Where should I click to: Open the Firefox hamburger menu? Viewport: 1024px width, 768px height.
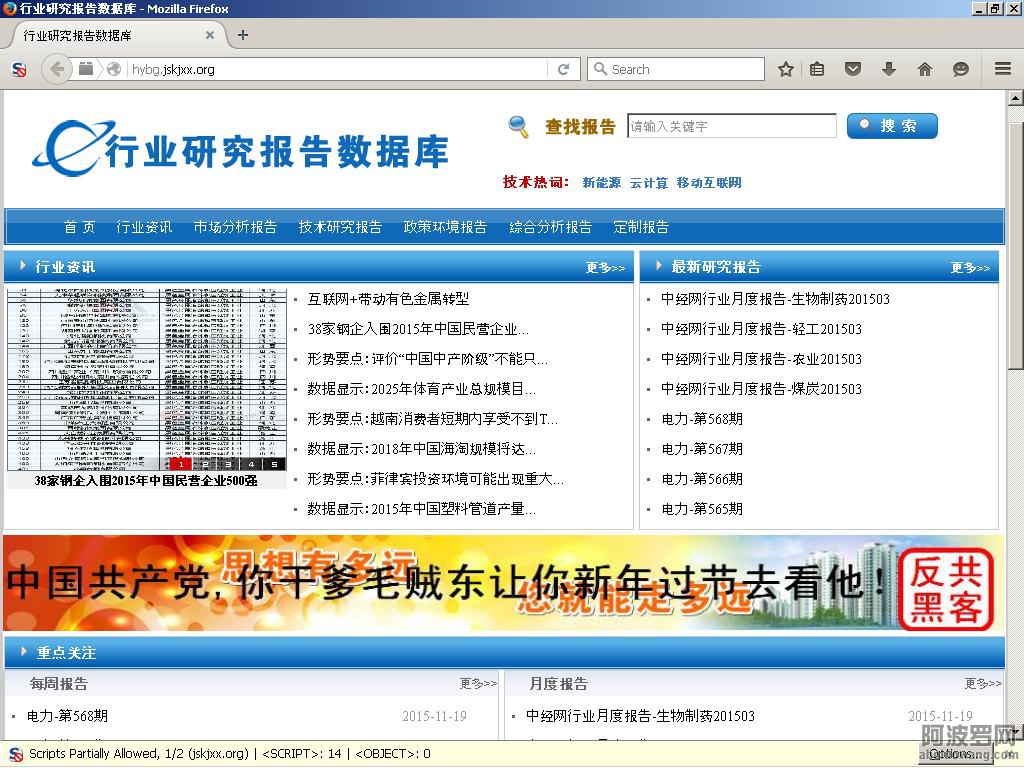click(1002, 69)
